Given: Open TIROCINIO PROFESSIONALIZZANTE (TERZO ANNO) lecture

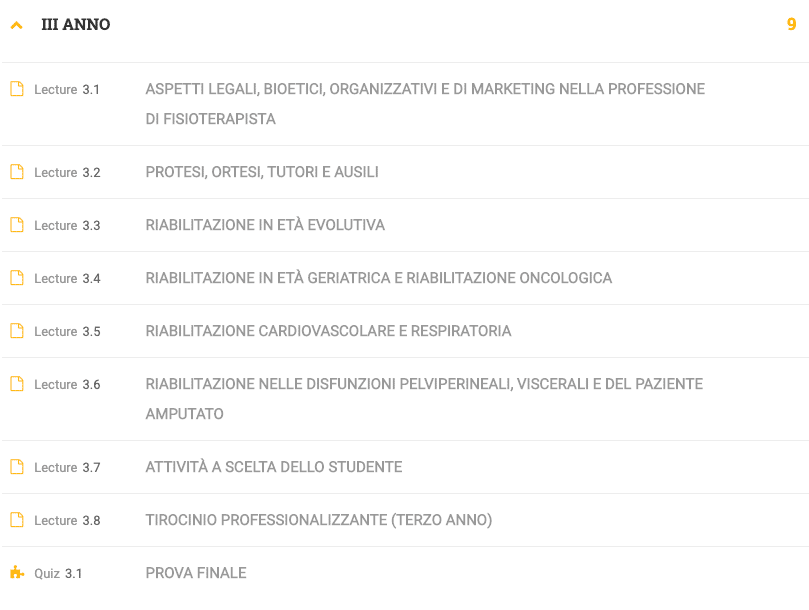Looking at the screenshot, I should click(x=319, y=520).
